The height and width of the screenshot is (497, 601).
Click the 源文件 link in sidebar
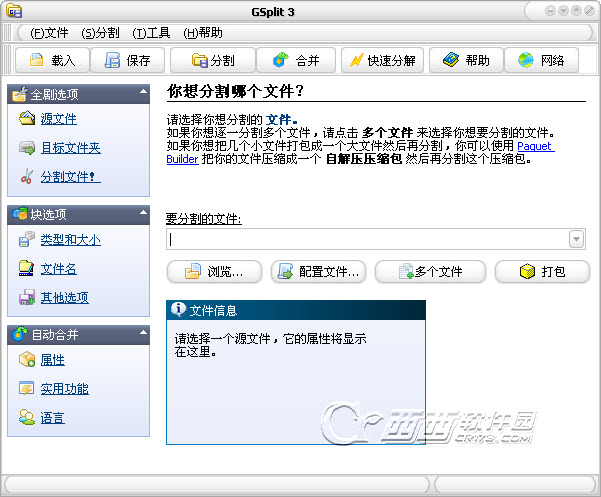tap(59, 119)
